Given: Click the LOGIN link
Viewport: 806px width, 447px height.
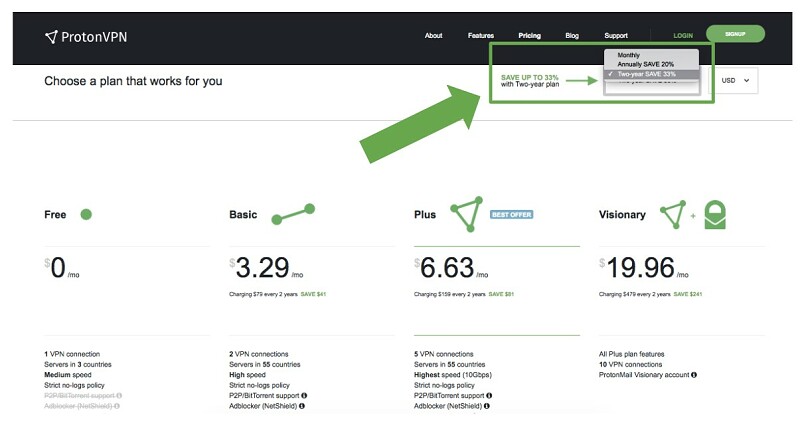Looking at the screenshot, I should [683, 35].
